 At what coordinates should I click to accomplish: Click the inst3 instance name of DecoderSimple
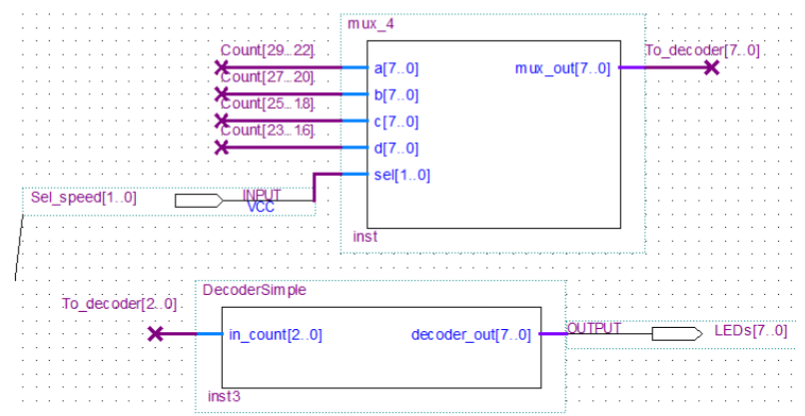pos(224,396)
